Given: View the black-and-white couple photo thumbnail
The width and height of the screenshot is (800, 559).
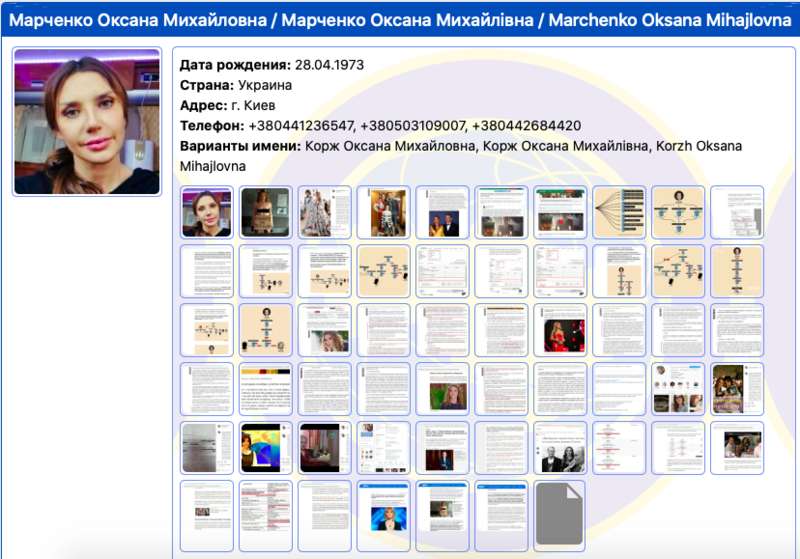Looking at the screenshot, I should (x=560, y=448).
